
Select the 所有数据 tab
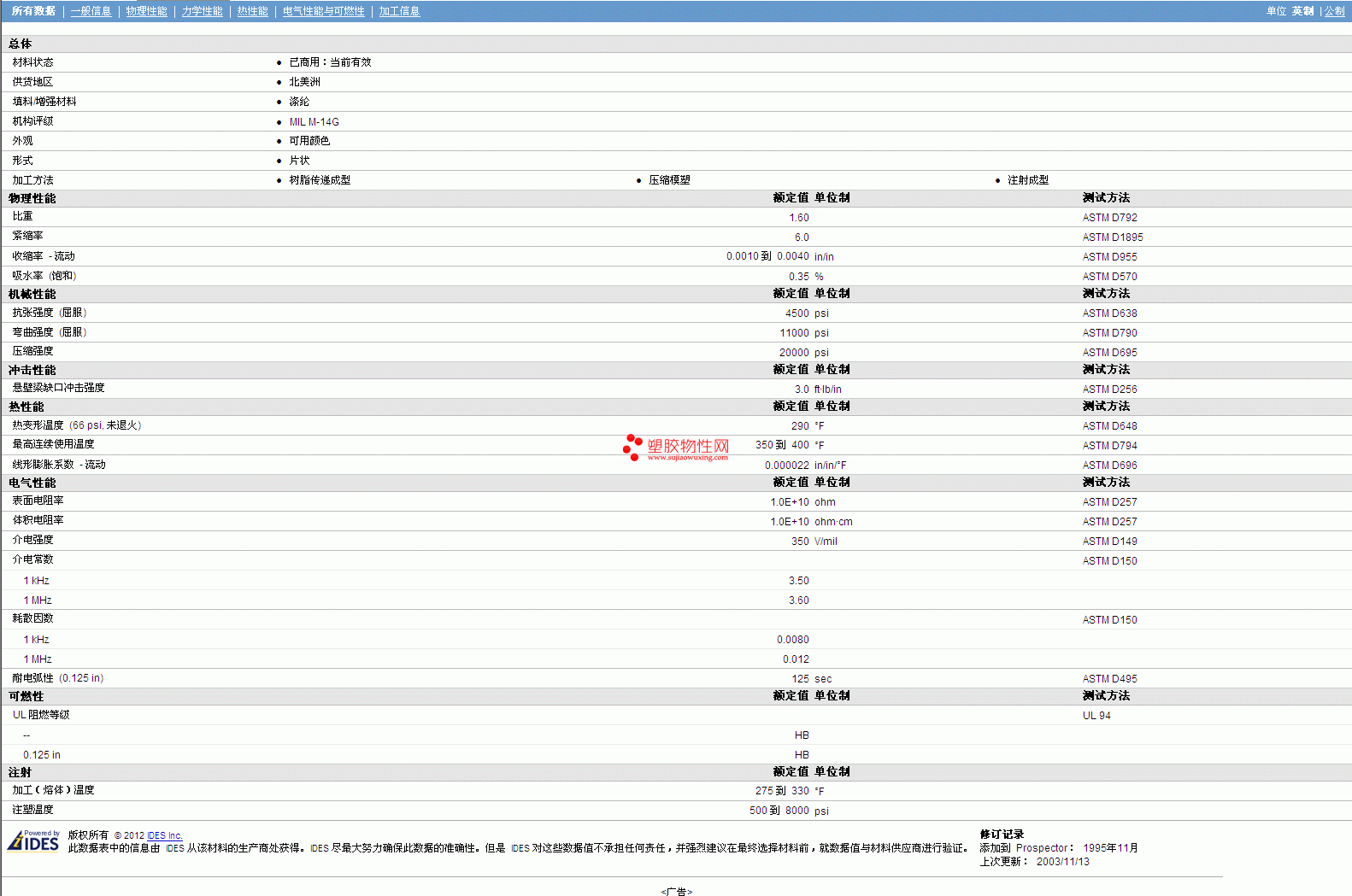pyautogui.click(x=33, y=11)
